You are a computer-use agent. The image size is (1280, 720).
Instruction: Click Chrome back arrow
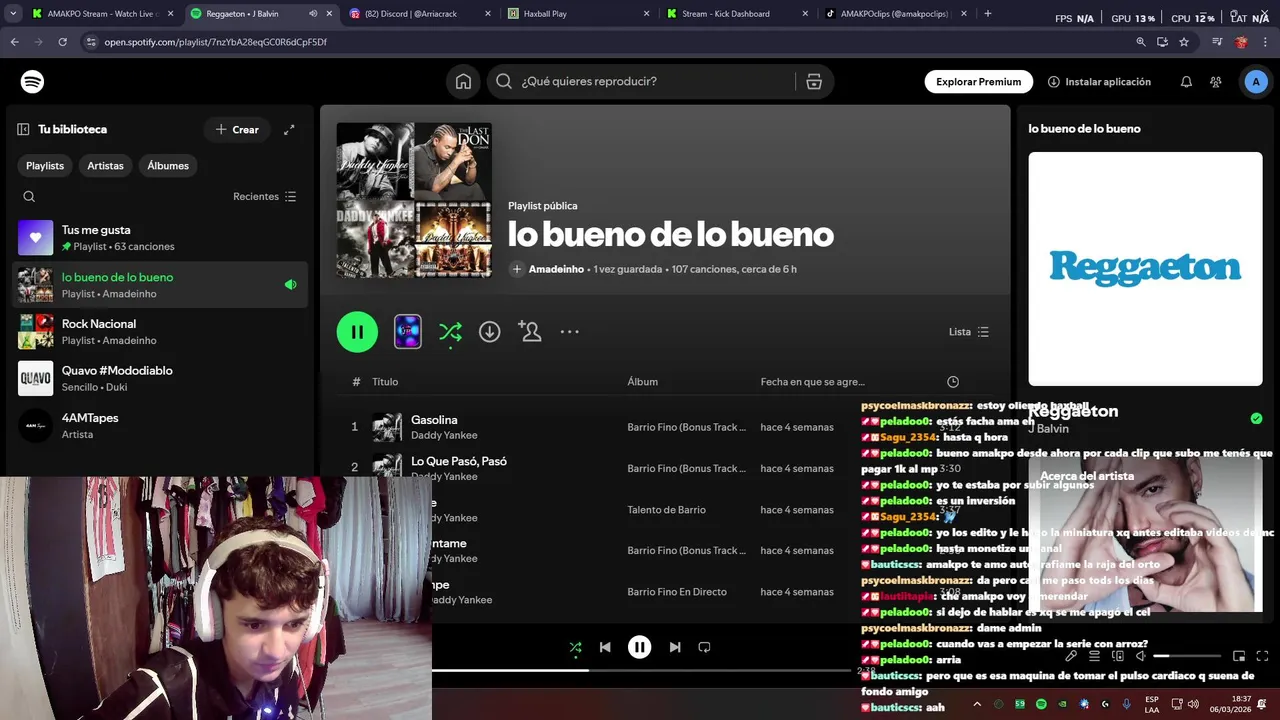(x=15, y=42)
